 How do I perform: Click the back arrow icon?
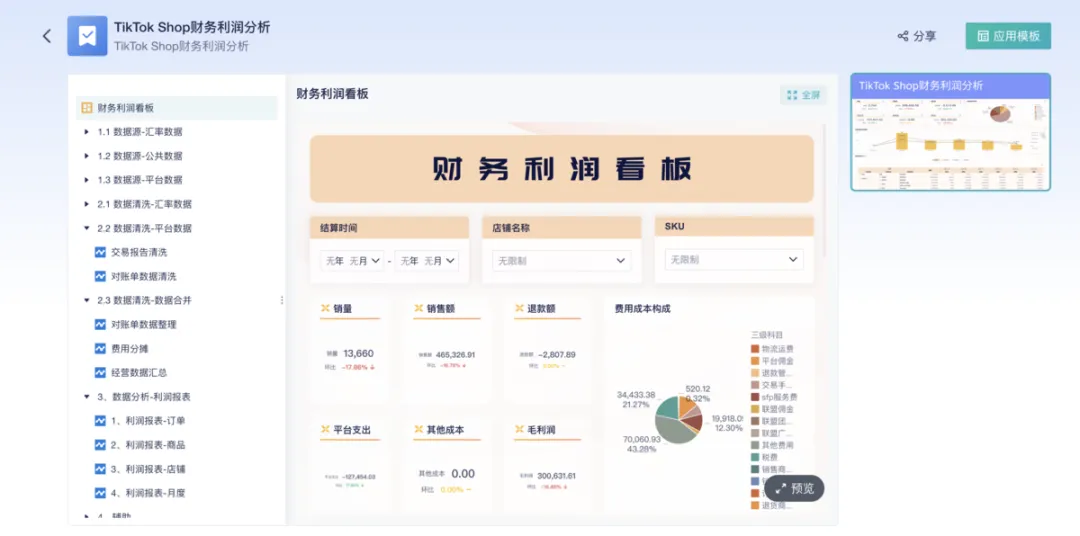click(x=46, y=36)
